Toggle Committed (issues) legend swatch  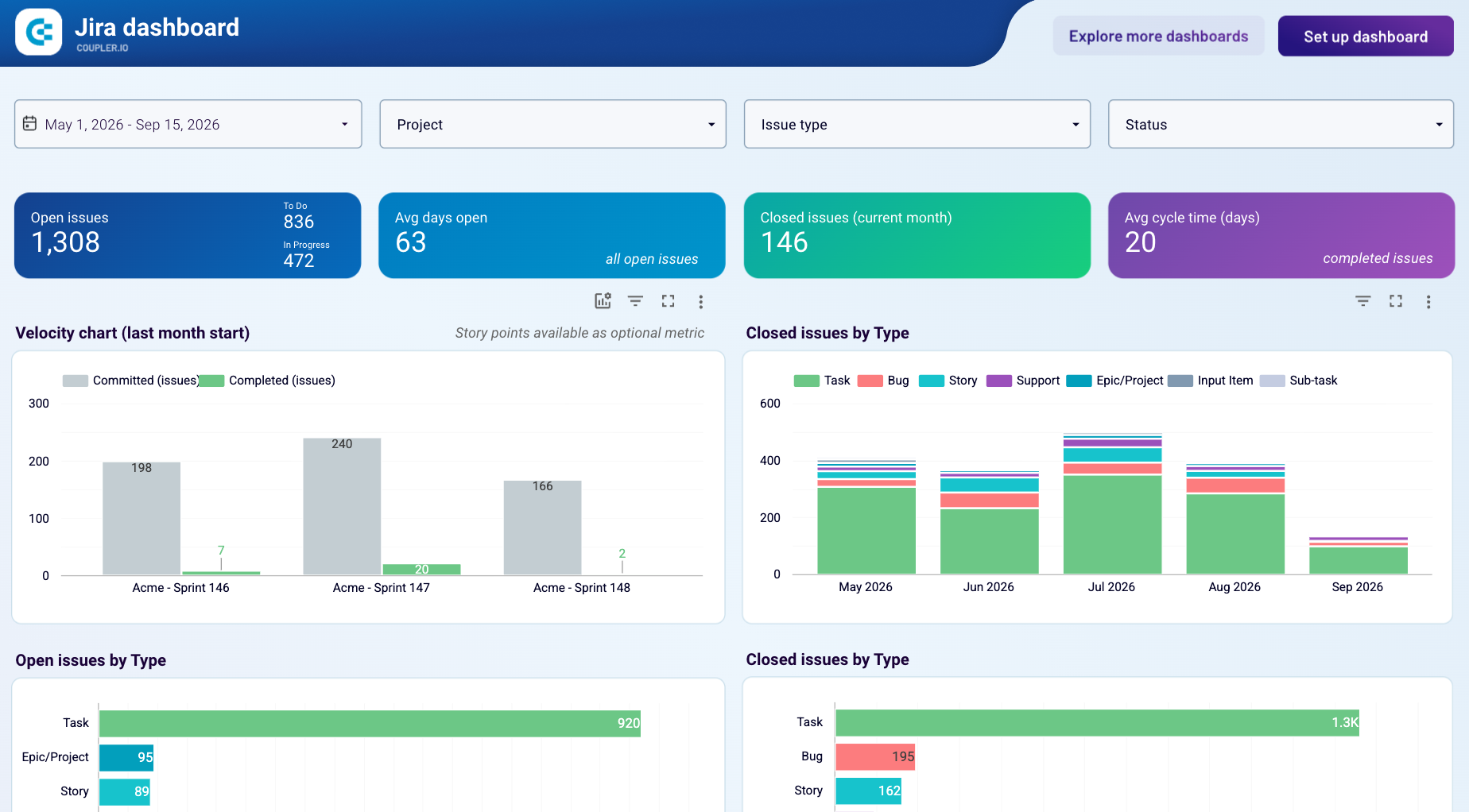(76, 381)
